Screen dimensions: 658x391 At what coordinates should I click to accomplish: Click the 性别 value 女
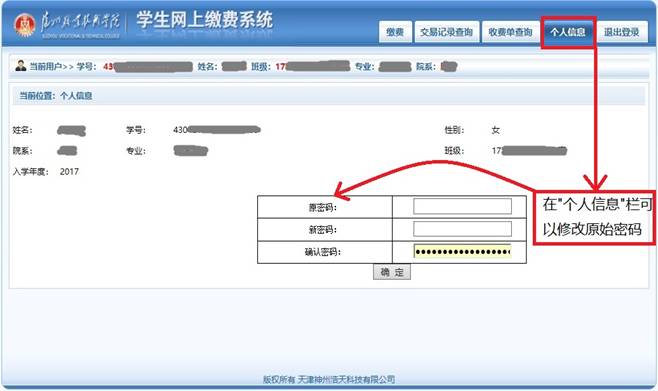496,130
